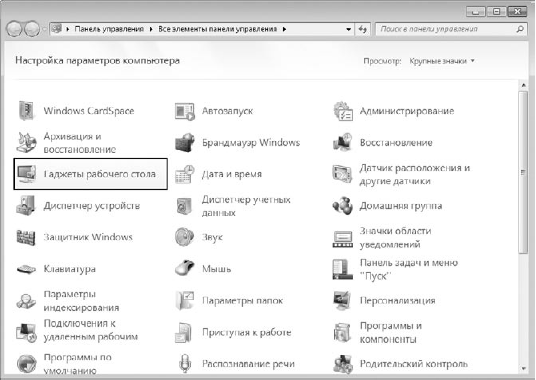This screenshot has height=380, width=536.
Task: Open the Клавиатура keyboard icon
Action: 26,269
